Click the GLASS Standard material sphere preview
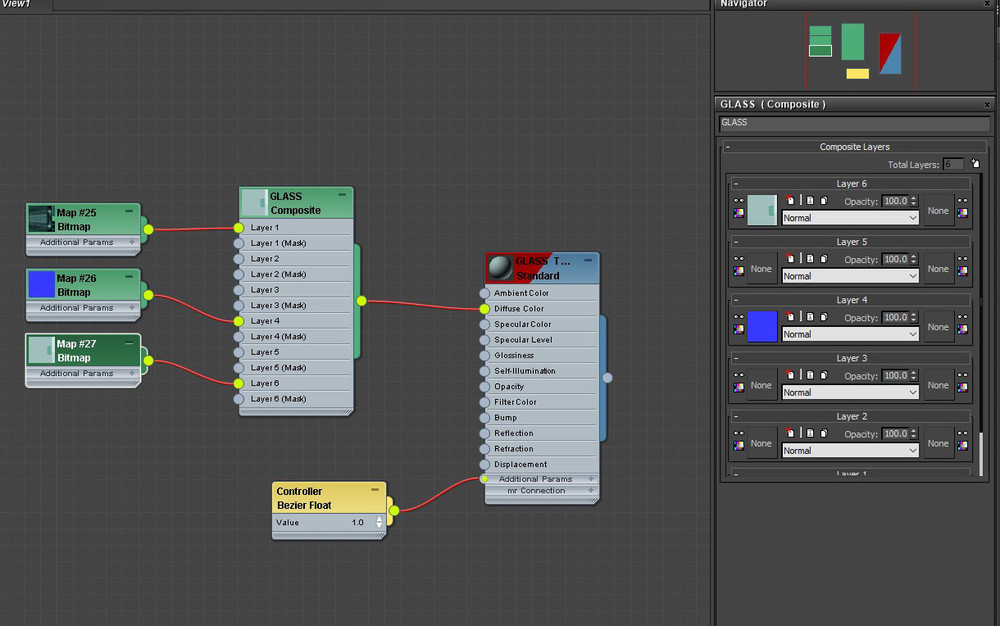 coord(500,268)
